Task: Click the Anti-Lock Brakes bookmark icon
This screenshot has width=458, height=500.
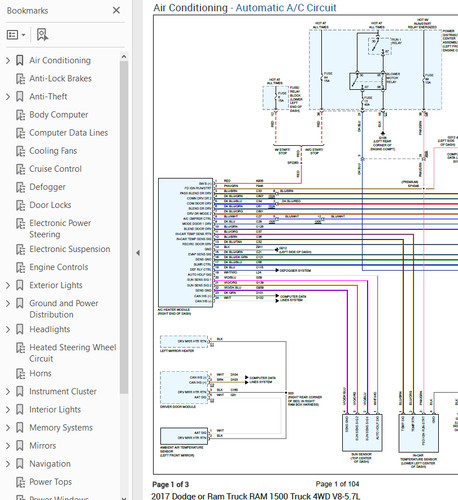Action: click(20, 79)
